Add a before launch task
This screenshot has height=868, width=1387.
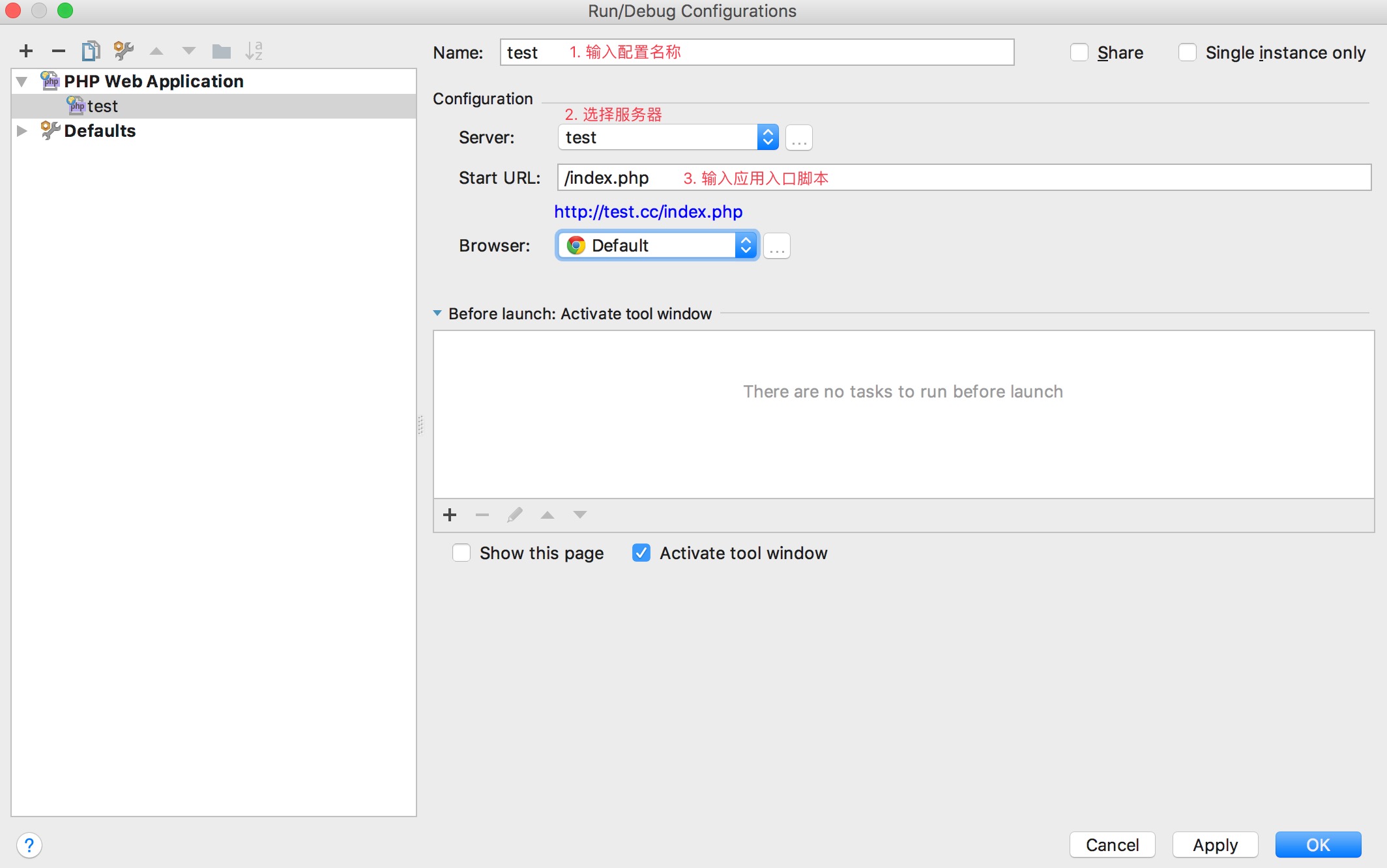click(x=450, y=515)
